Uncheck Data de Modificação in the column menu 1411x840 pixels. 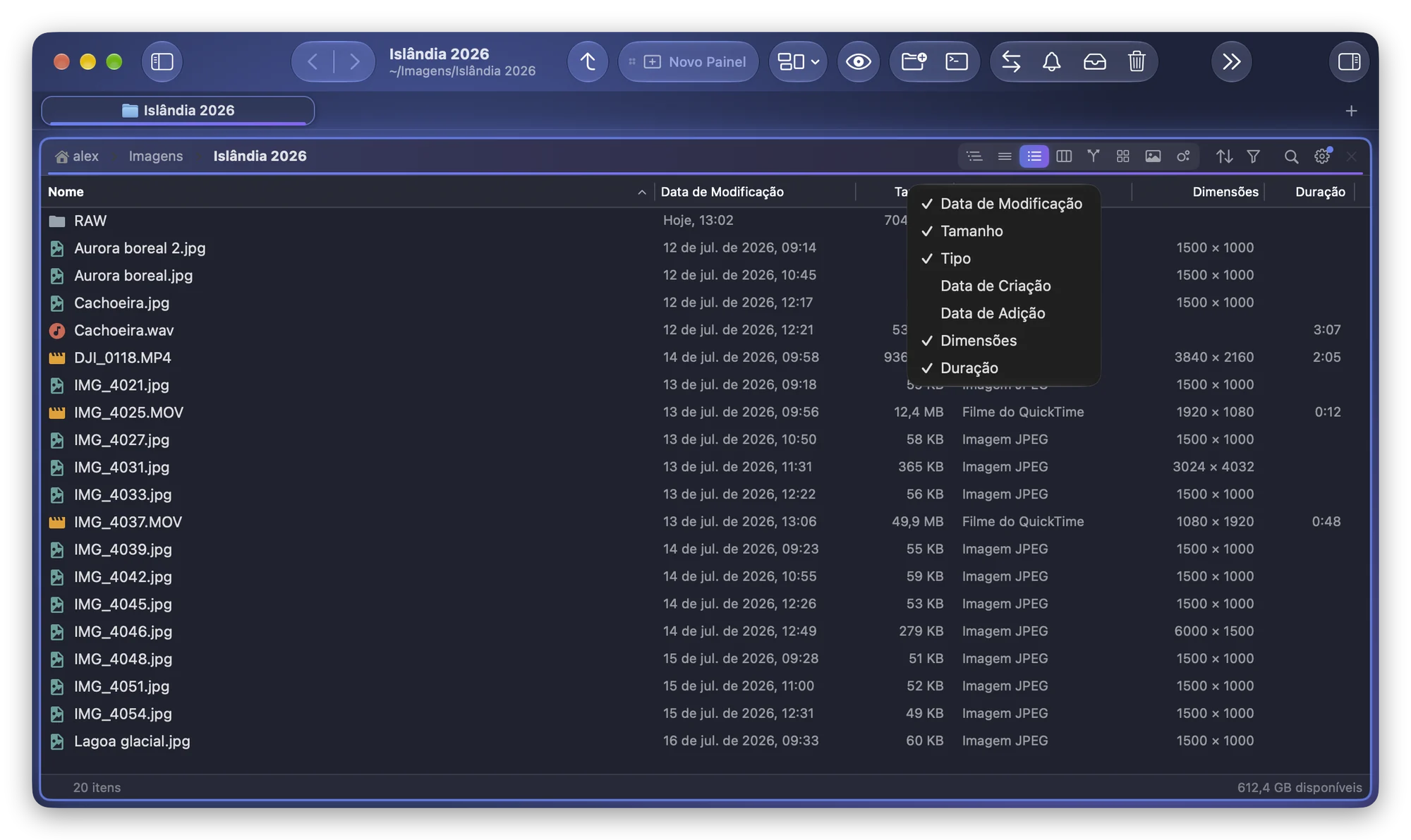point(1003,204)
